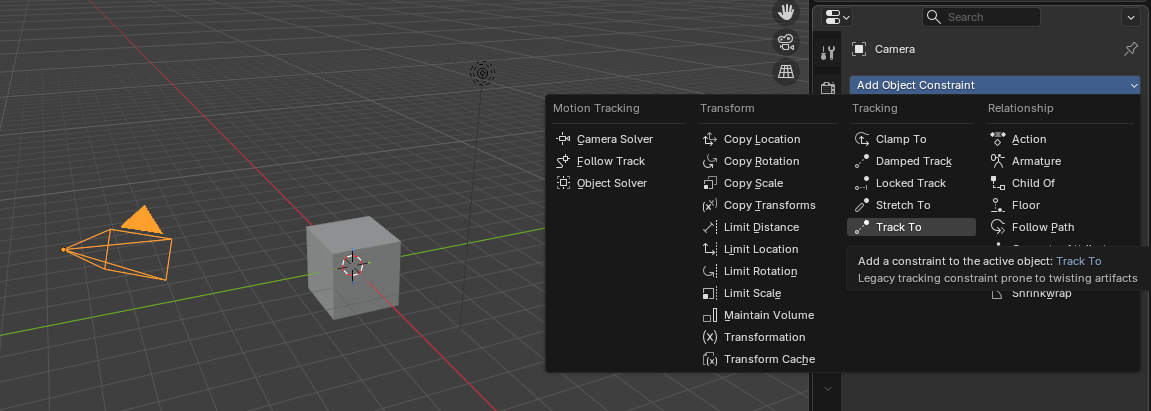The width and height of the screenshot is (1151, 411).
Task: Click the Properties search field
Action: pyautogui.click(x=981, y=17)
